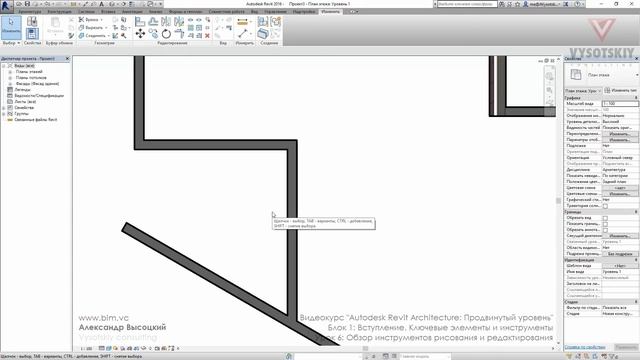Click Изменить тип button in Properties
The image size is (640, 360).
click(620, 91)
